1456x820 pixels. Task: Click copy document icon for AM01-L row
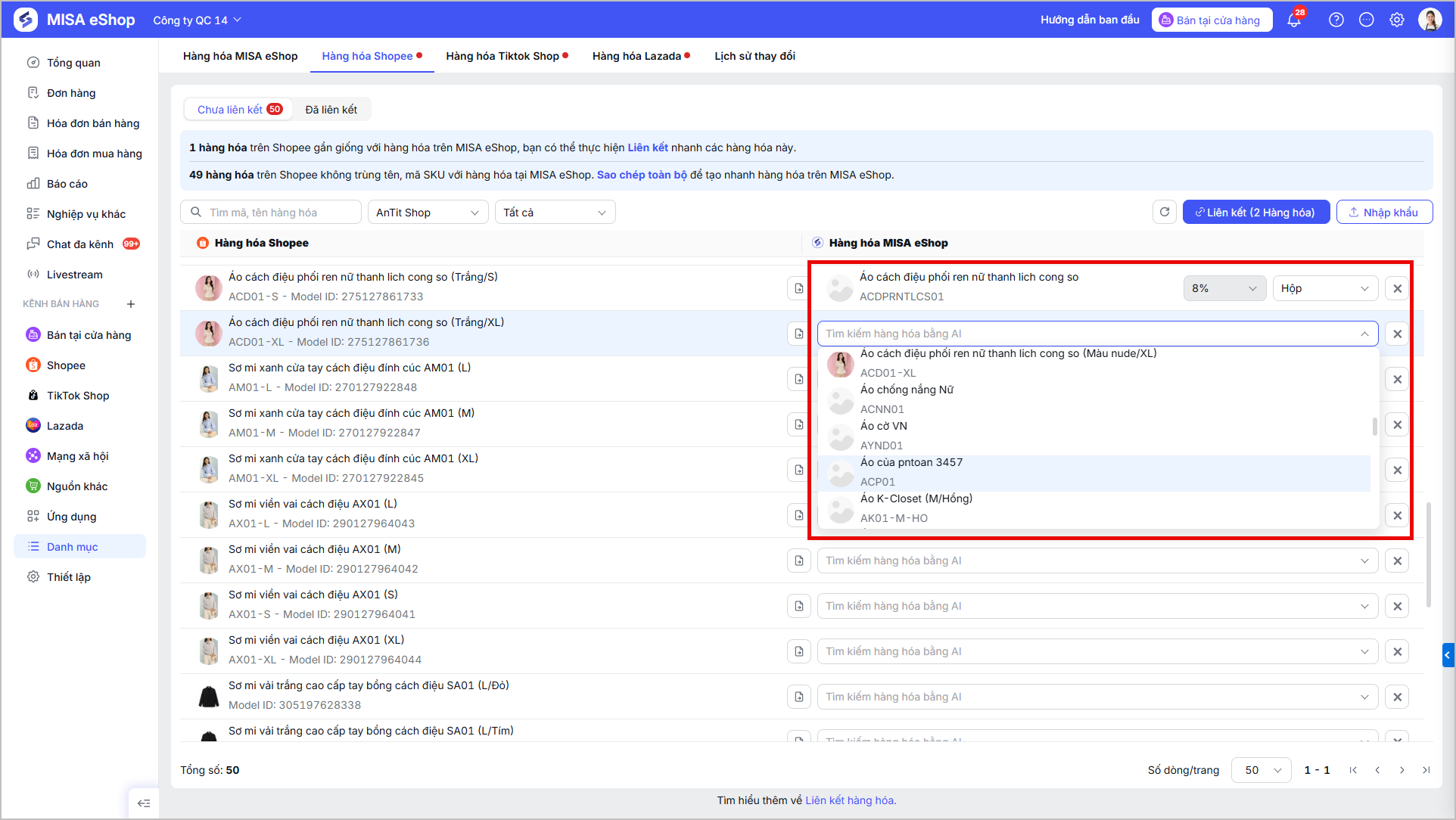coord(798,379)
